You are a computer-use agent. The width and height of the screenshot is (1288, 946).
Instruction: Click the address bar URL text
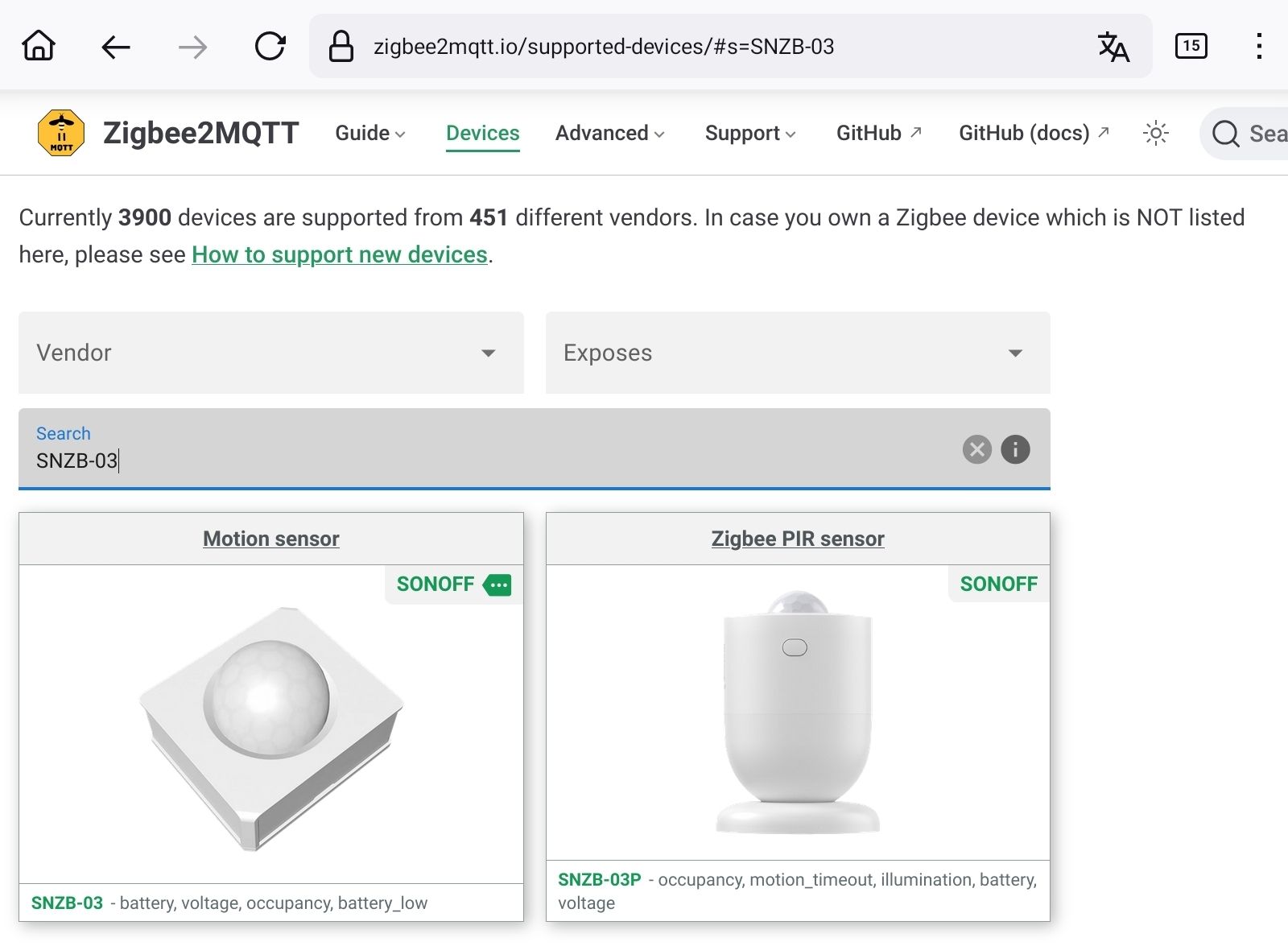pyautogui.click(x=604, y=47)
